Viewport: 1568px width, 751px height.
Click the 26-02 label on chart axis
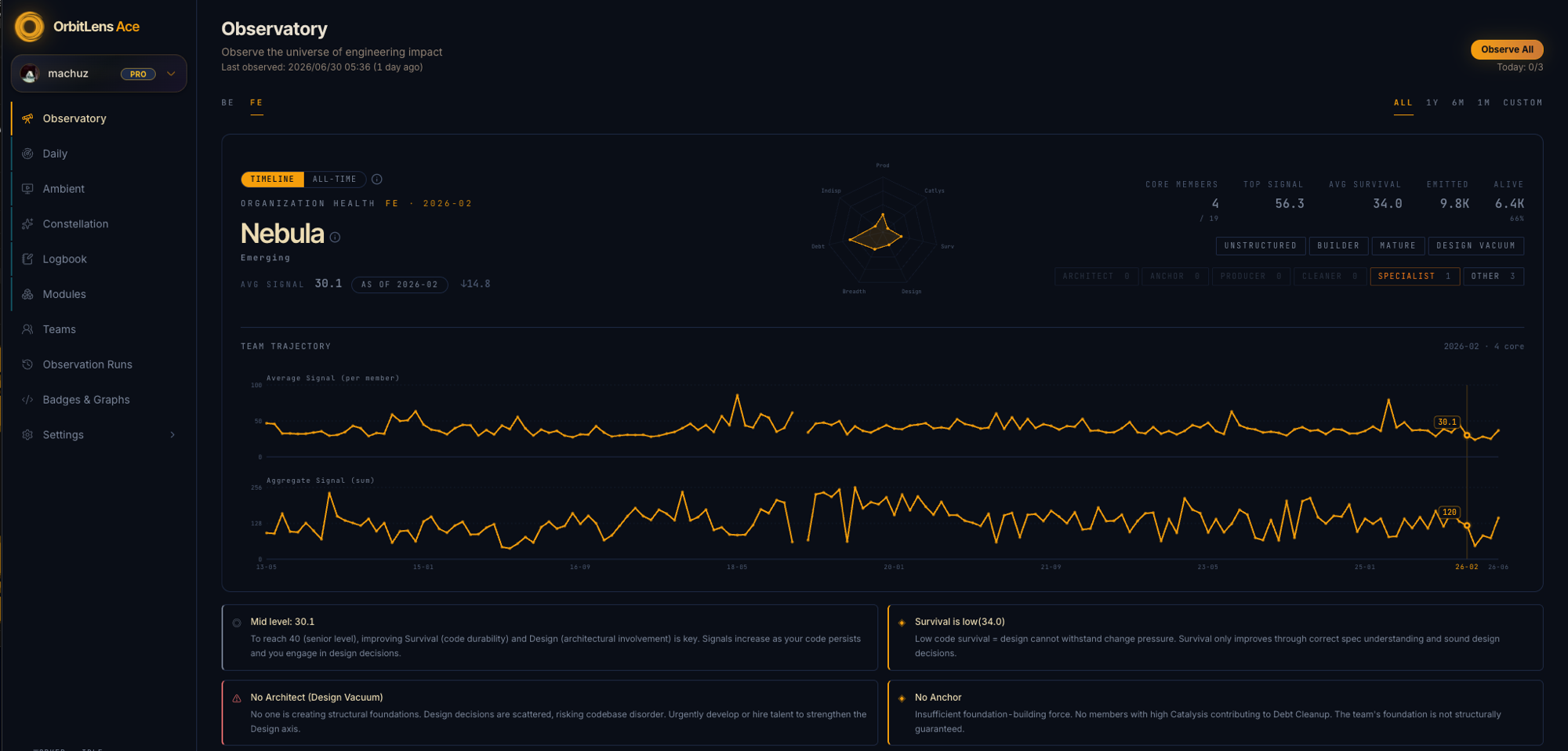[1466, 567]
